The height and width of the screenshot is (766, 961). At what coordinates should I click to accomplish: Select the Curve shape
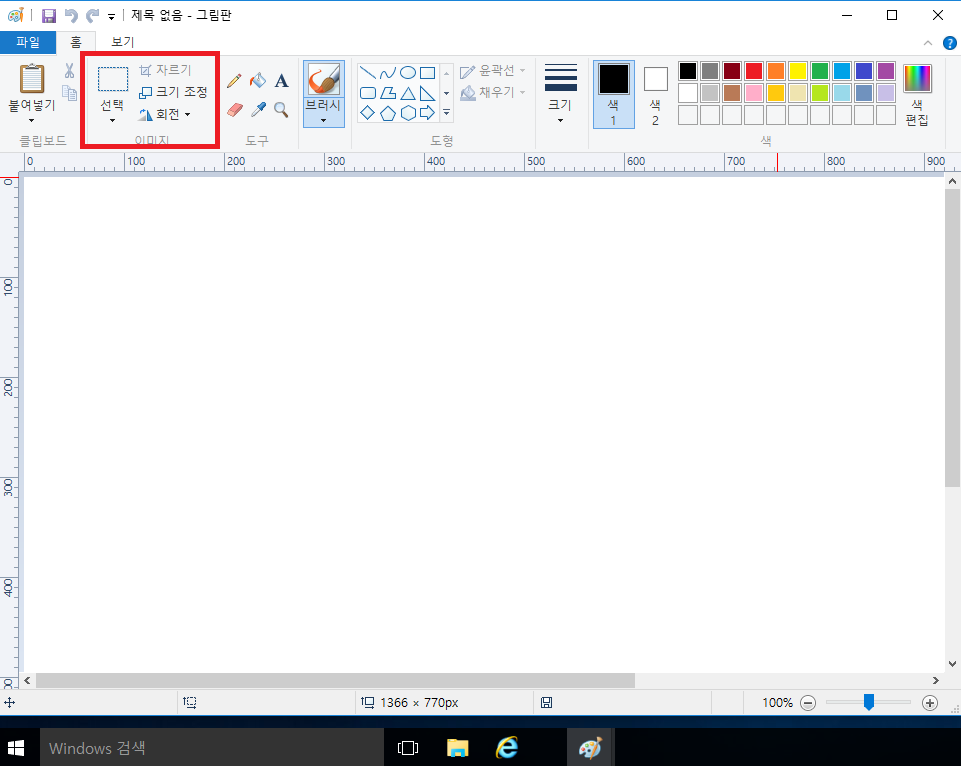coord(388,73)
